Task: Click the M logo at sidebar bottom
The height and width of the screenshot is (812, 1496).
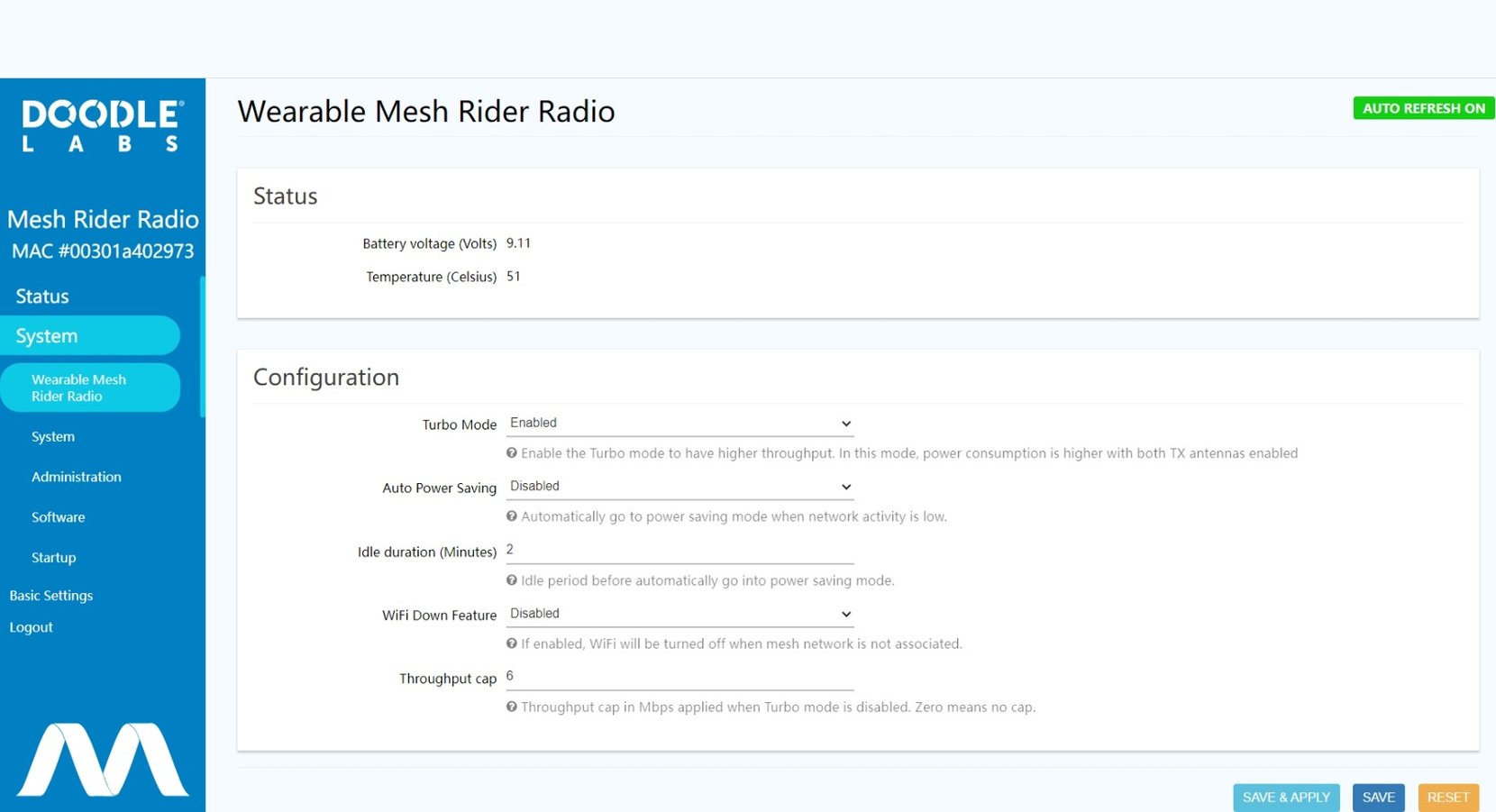Action: (x=102, y=760)
